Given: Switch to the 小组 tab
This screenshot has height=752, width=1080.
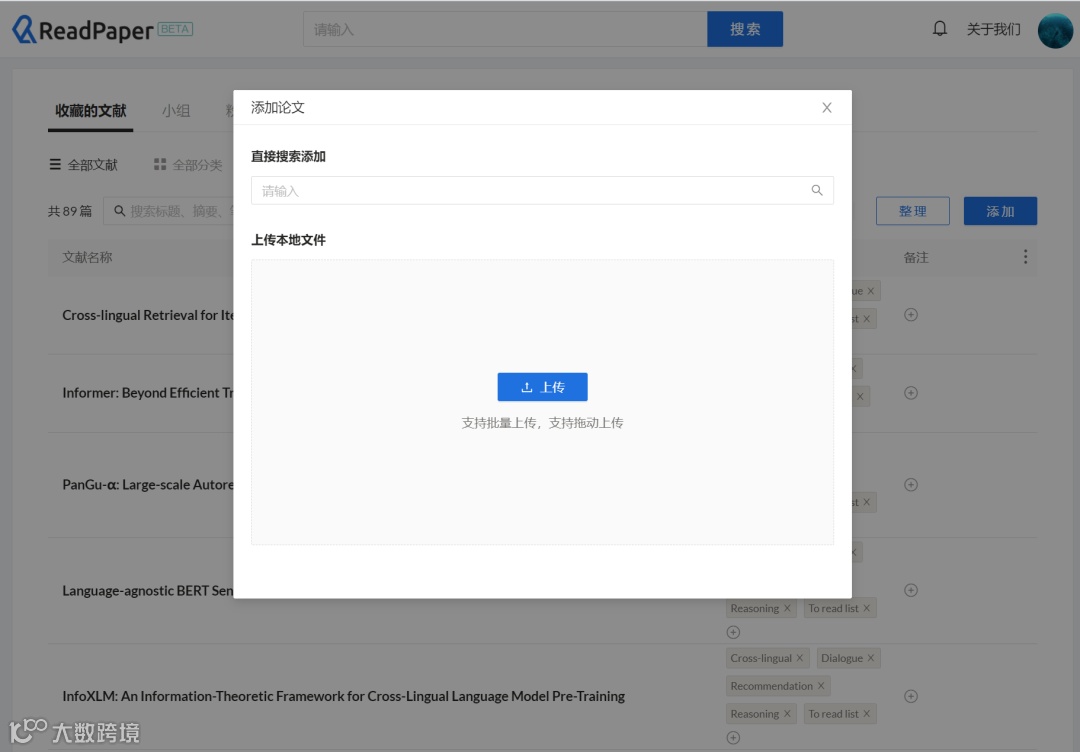Looking at the screenshot, I should coord(176,111).
